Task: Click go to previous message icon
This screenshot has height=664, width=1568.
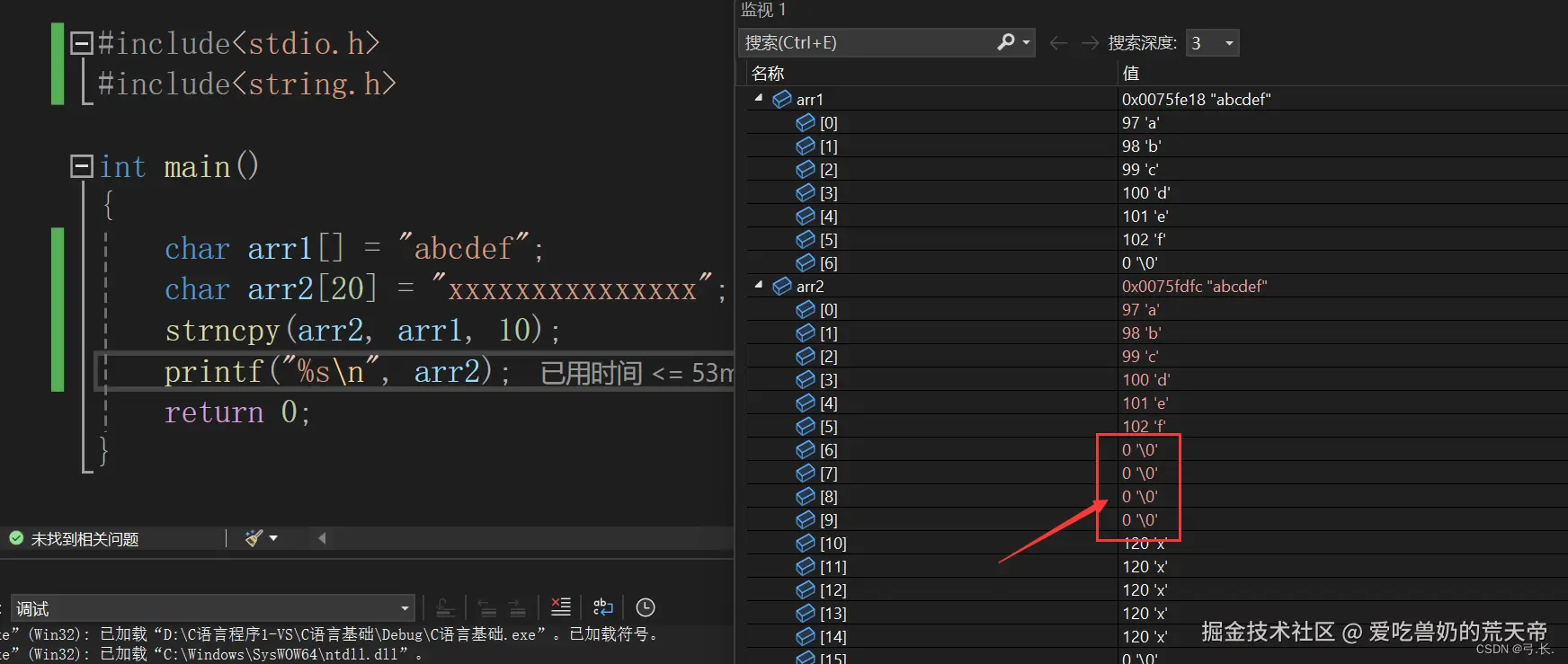Action: click(x=486, y=607)
